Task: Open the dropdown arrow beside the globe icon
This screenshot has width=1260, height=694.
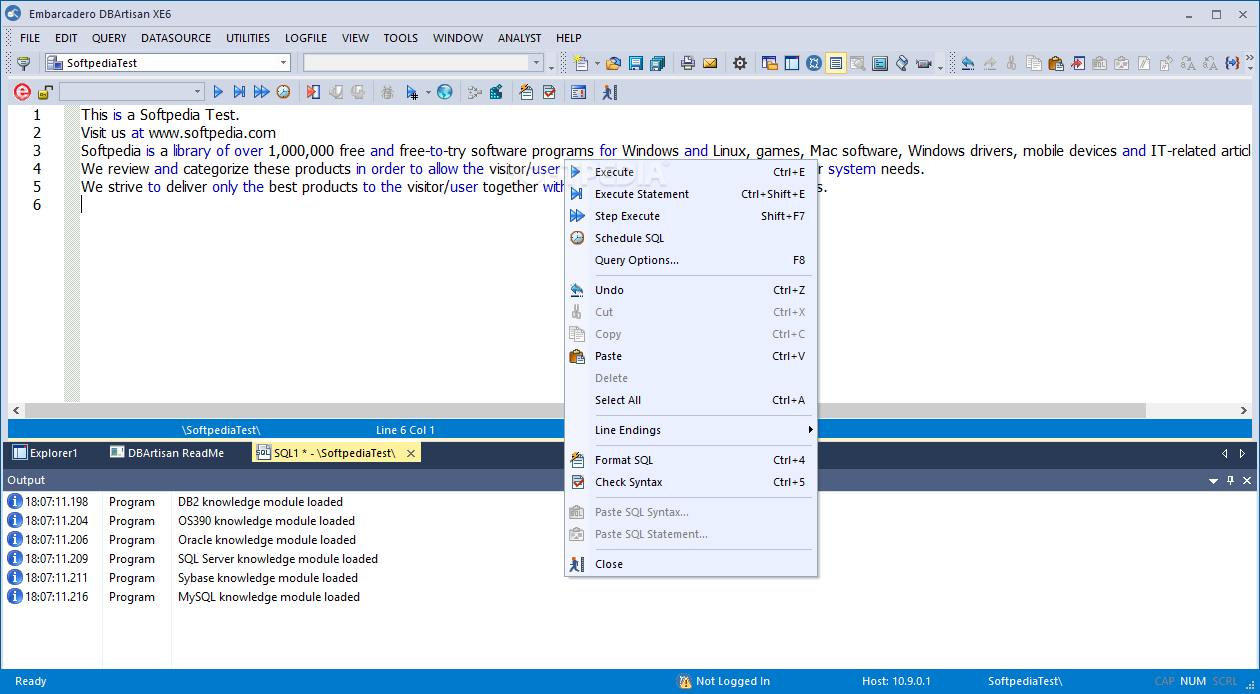Action: click(x=428, y=92)
